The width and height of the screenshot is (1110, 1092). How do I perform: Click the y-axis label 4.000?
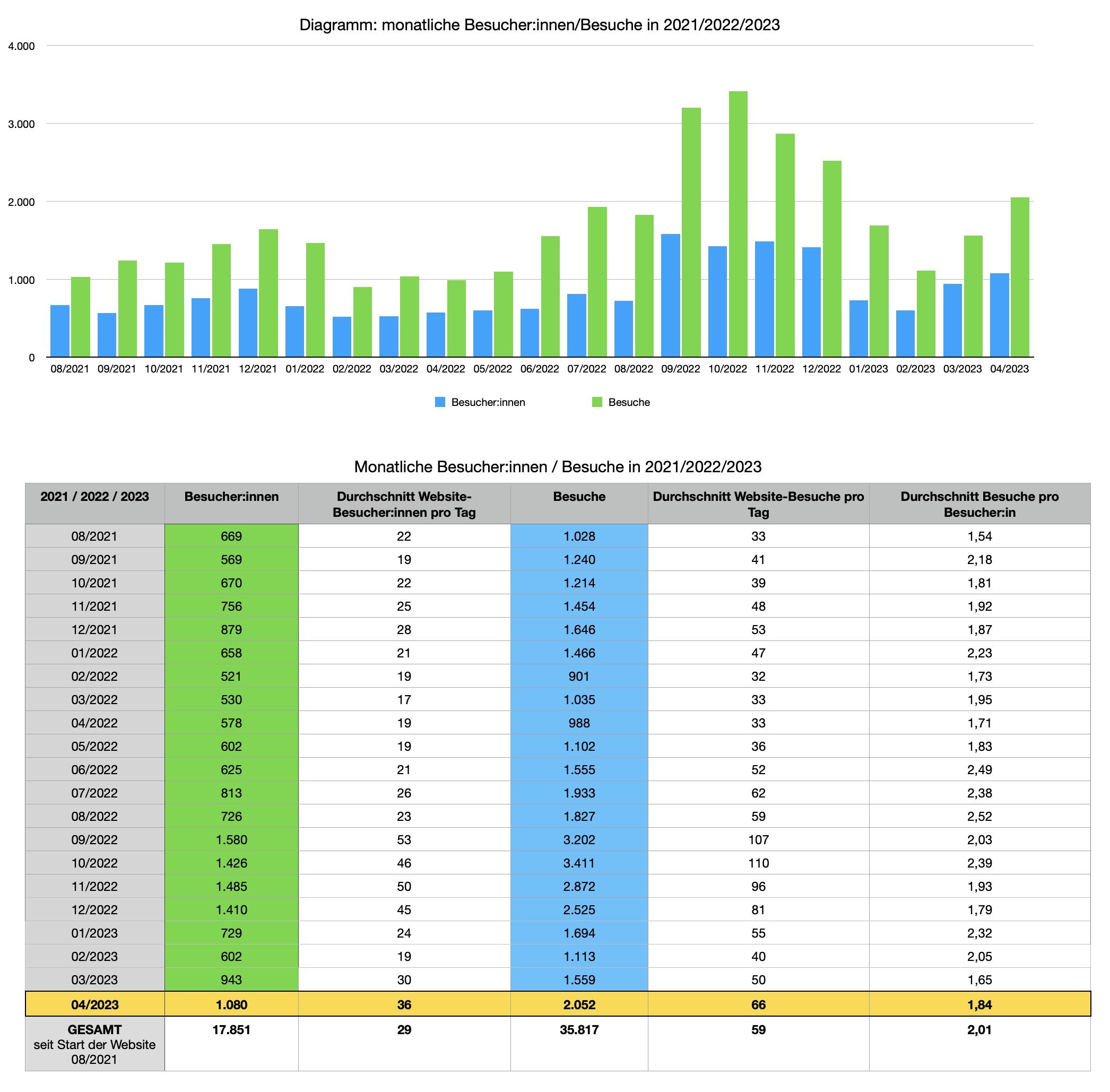pos(21,47)
